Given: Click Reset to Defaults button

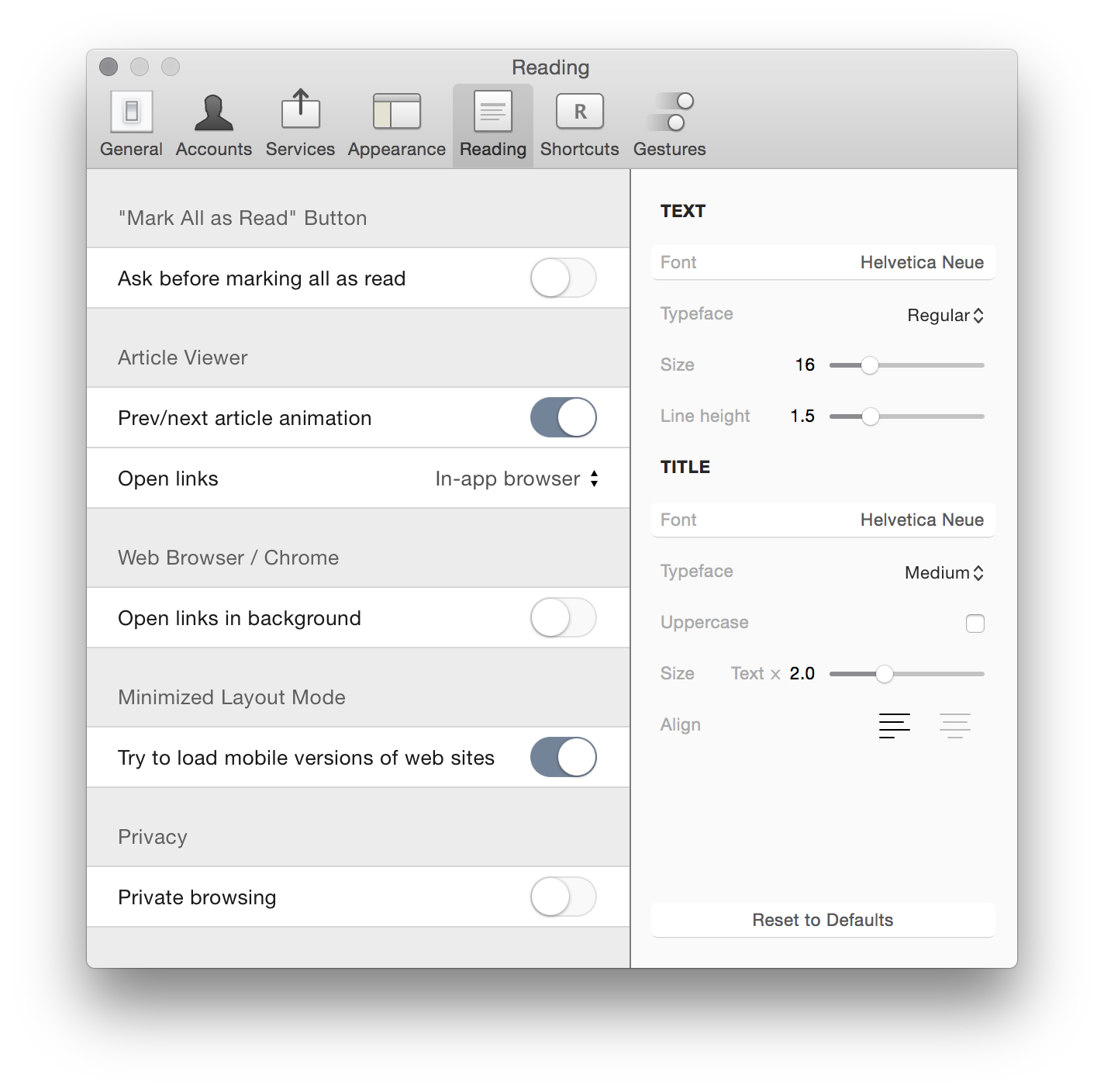Looking at the screenshot, I should point(823,921).
